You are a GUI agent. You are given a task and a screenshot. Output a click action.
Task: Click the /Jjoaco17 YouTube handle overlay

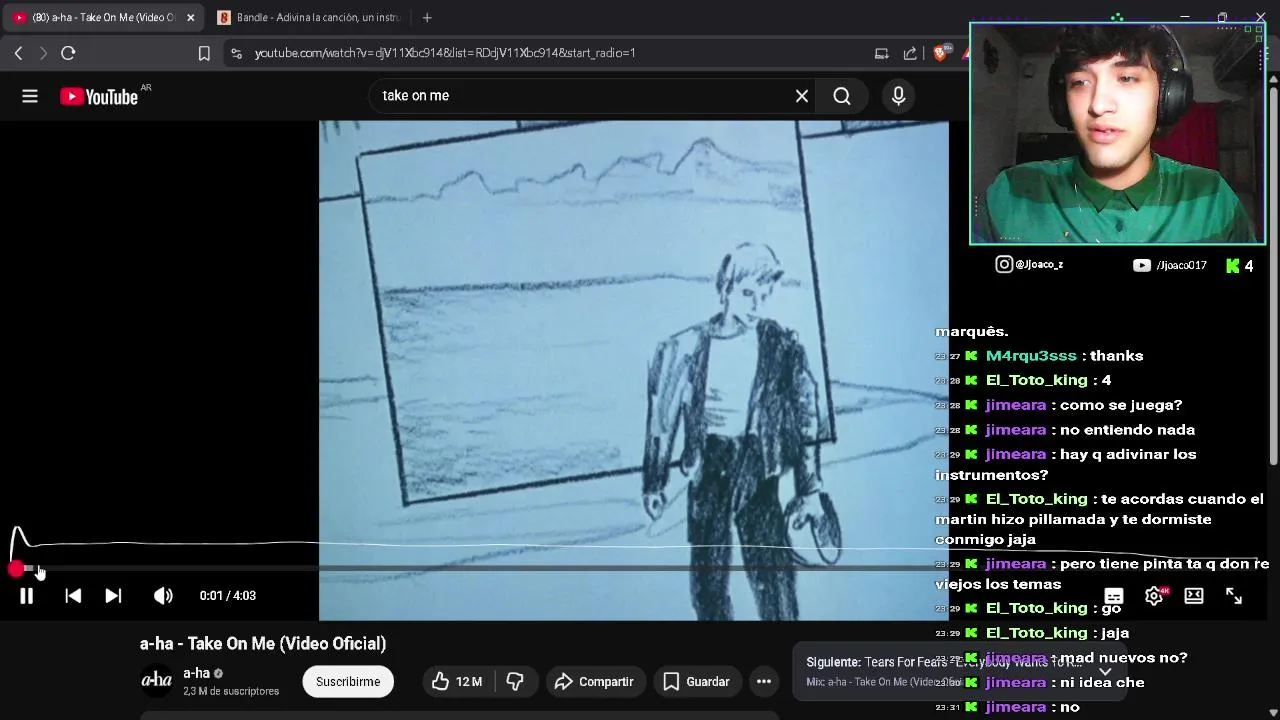click(x=1182, y=265)
